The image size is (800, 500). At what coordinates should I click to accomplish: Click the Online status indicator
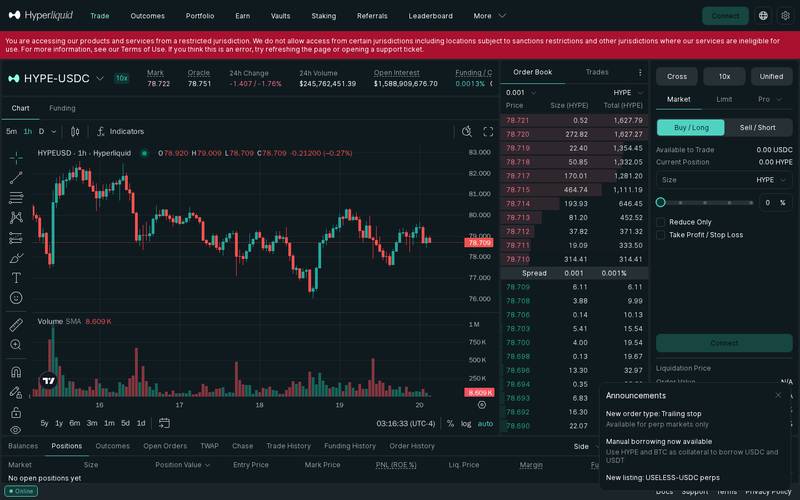pos(21,491)
